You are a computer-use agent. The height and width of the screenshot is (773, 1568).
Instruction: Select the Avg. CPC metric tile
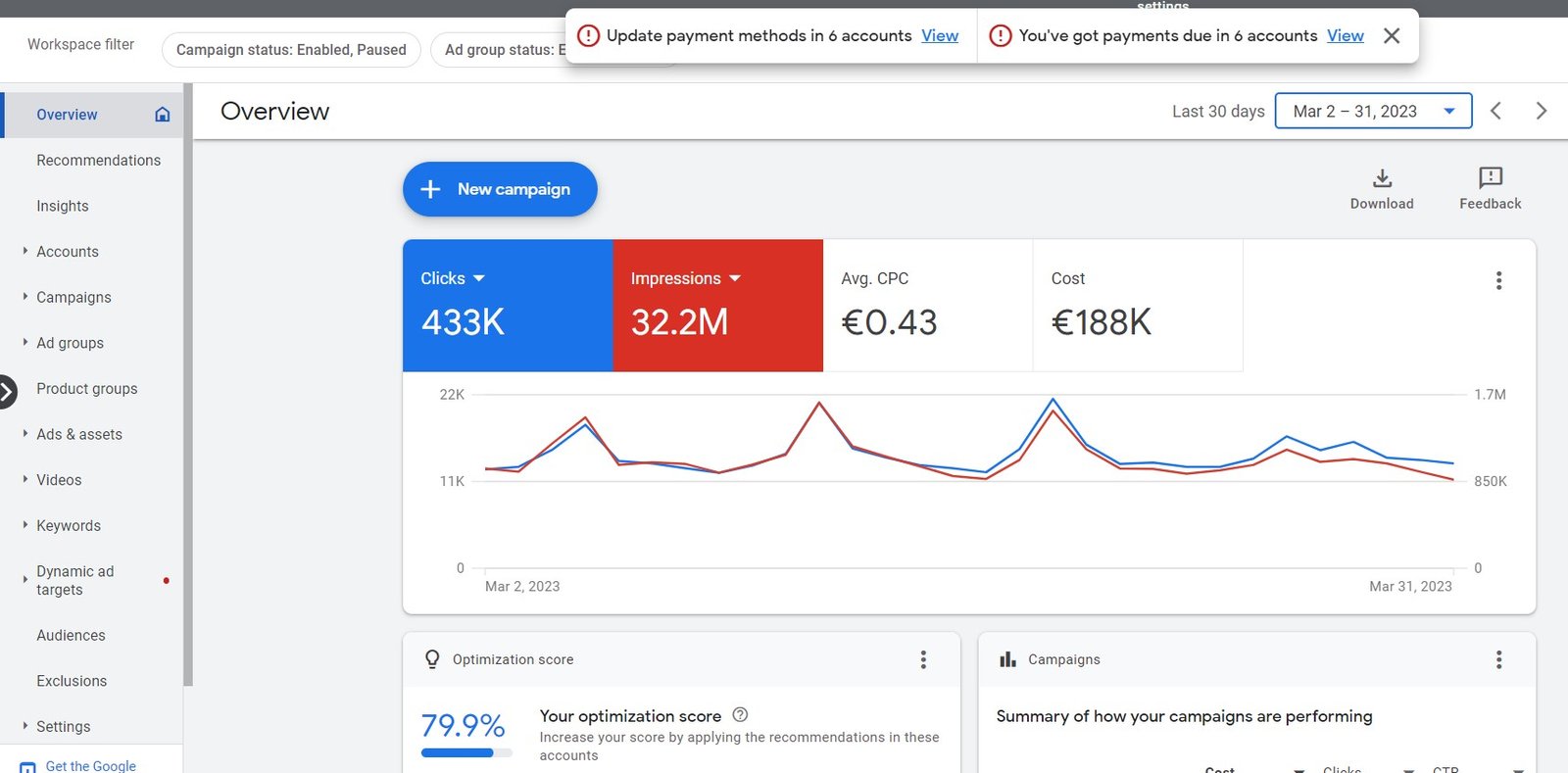(x=928, y=306)
